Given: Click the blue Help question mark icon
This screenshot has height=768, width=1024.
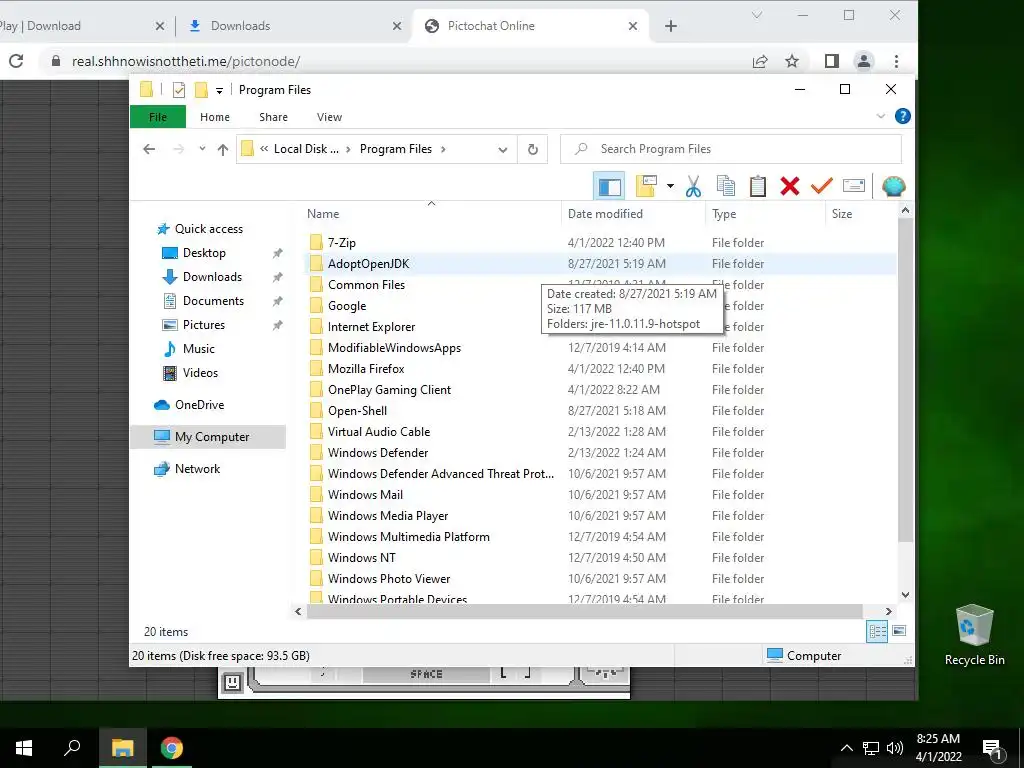Looking at the screenshot, I should 903,116.
